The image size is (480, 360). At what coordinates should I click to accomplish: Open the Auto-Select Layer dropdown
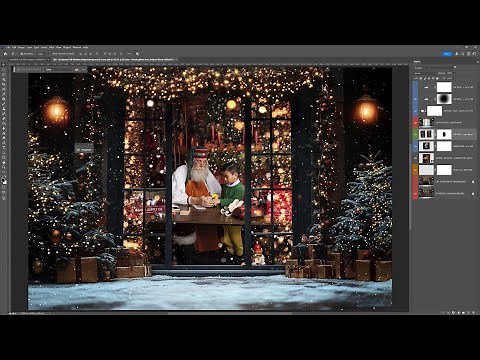coord(40,54)
